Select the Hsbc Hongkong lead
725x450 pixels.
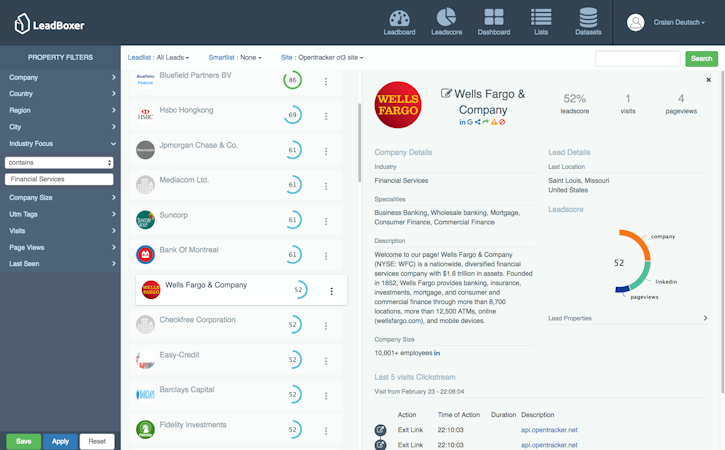[x=236, y=115]
